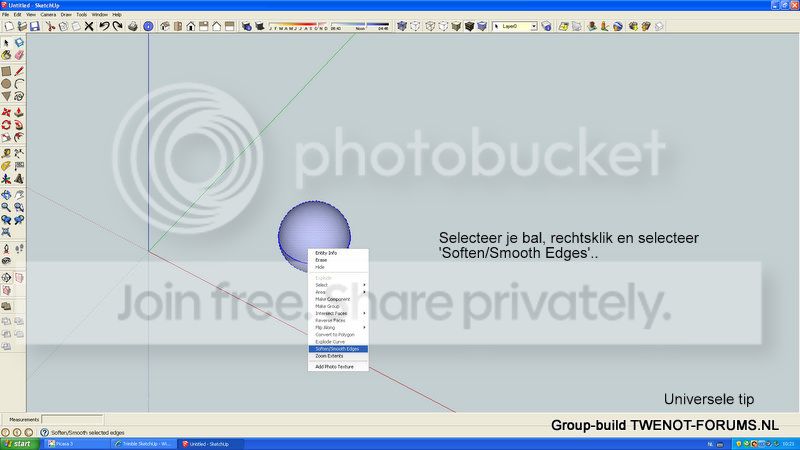Select Add Photo Texture menu entry

coord(338,367)
